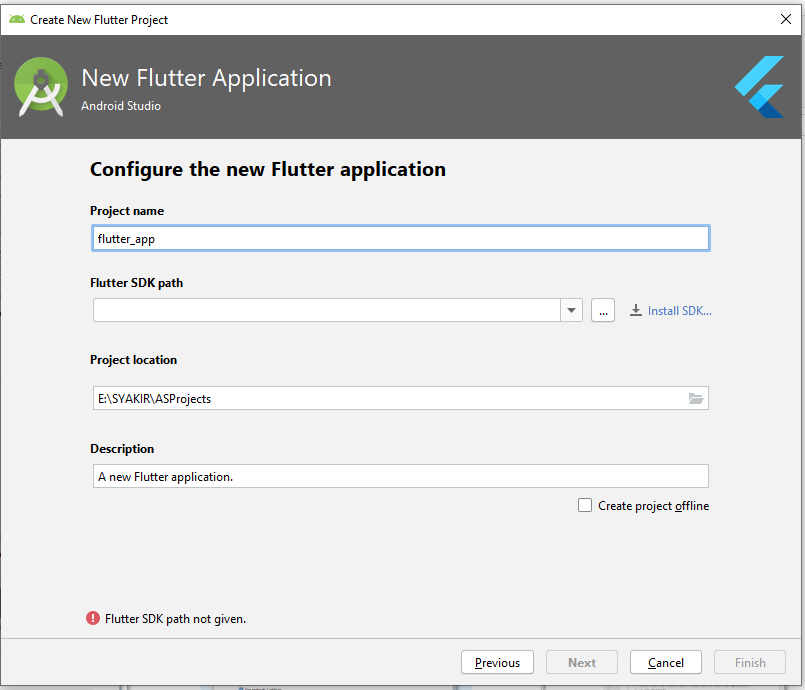The image size is (805, 690).
Task: Click the Flutter logo in header
Action: (x=759, y=87)
